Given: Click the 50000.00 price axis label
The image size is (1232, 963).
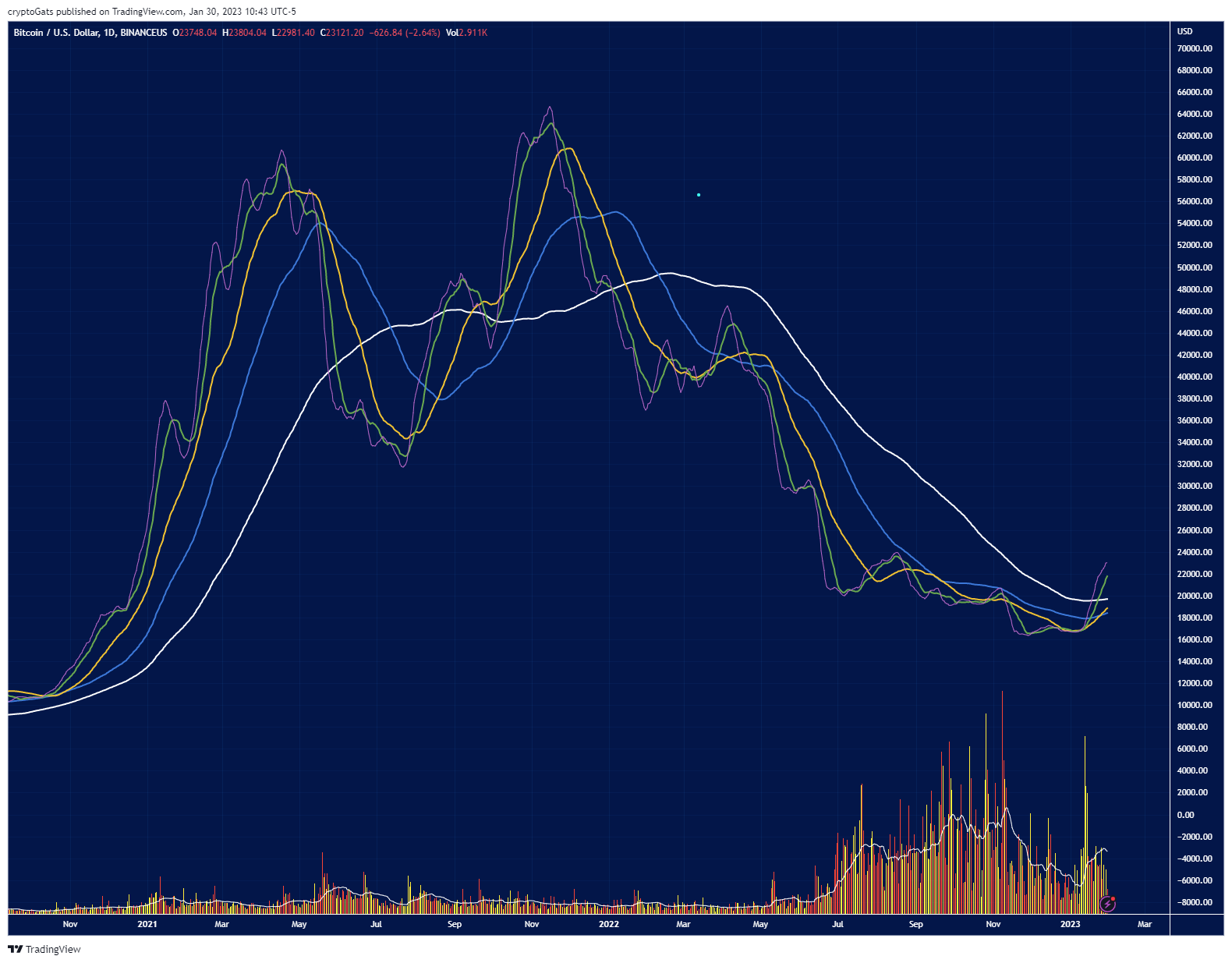Looking at the screenshot, I should point(1195,267).
